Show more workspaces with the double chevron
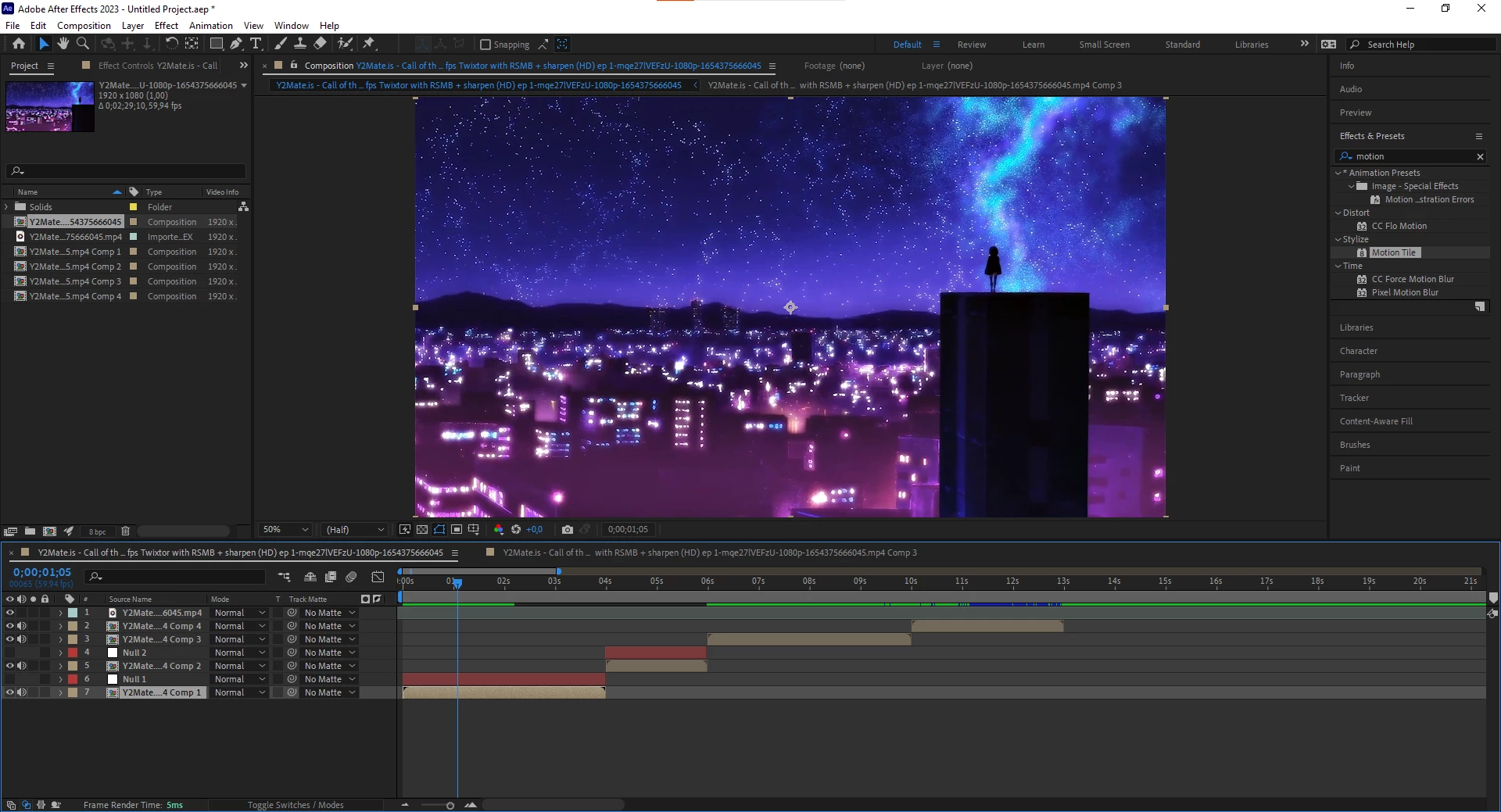The image size is (1501, 812). 1304,44
